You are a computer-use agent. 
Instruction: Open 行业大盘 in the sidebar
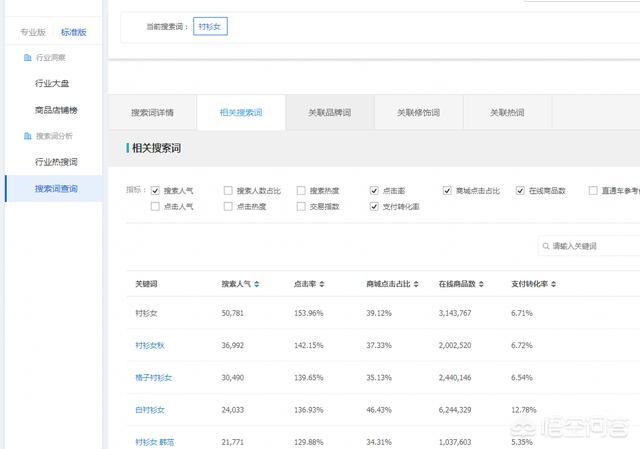tap(52, 84)
